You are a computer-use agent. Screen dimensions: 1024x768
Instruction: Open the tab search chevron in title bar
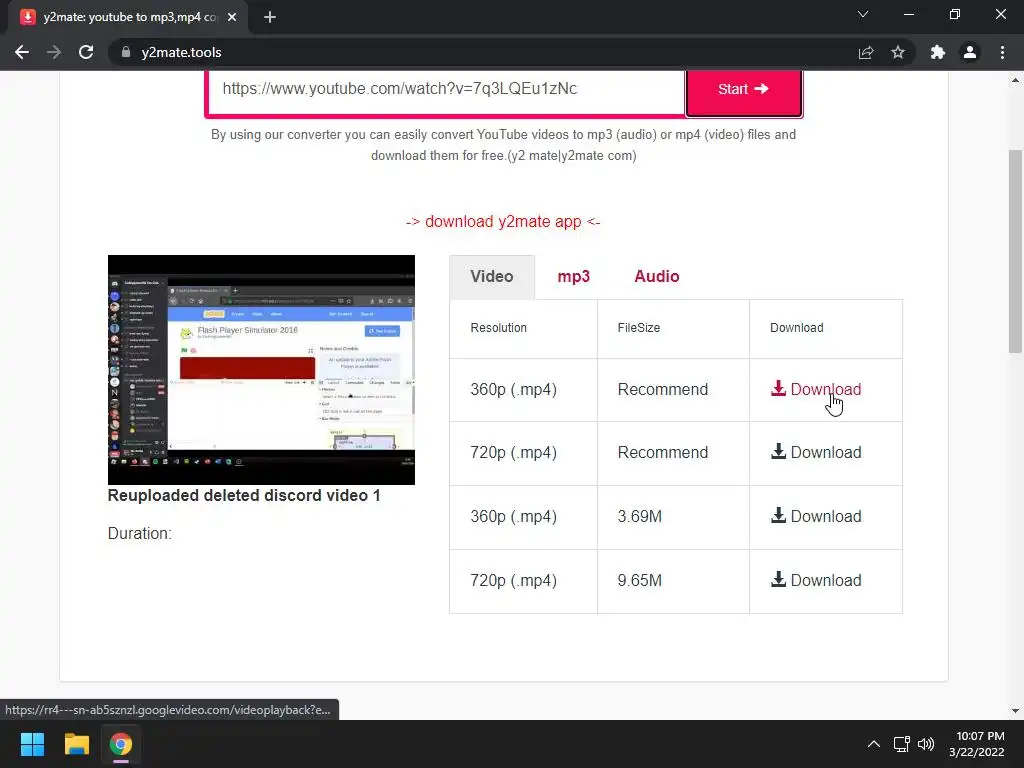[x=863, y=14]
